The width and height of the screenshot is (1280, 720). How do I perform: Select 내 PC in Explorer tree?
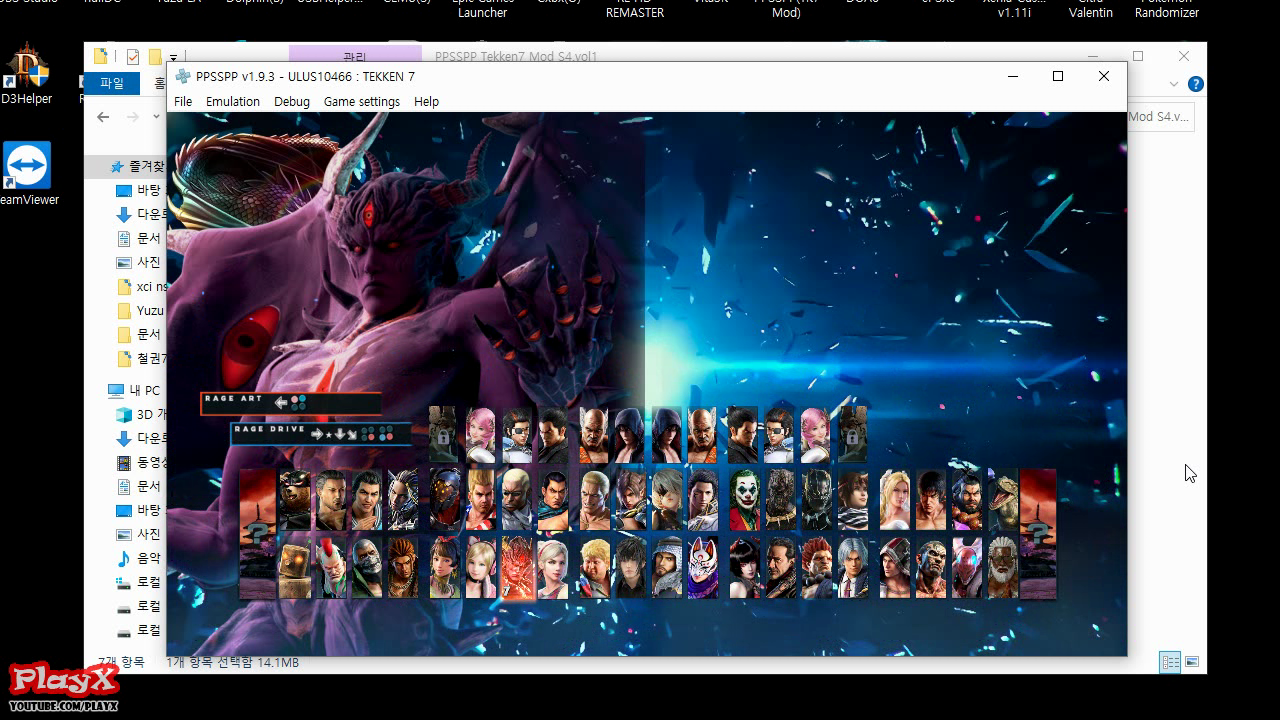[x=134, y=390]
